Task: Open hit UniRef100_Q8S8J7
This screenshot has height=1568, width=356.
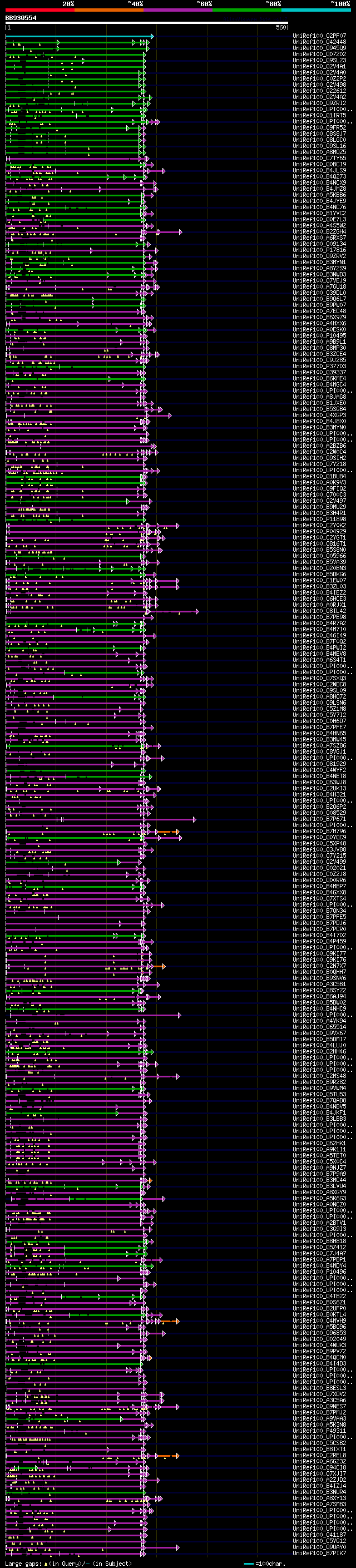Action: click(x=319, y=134)
